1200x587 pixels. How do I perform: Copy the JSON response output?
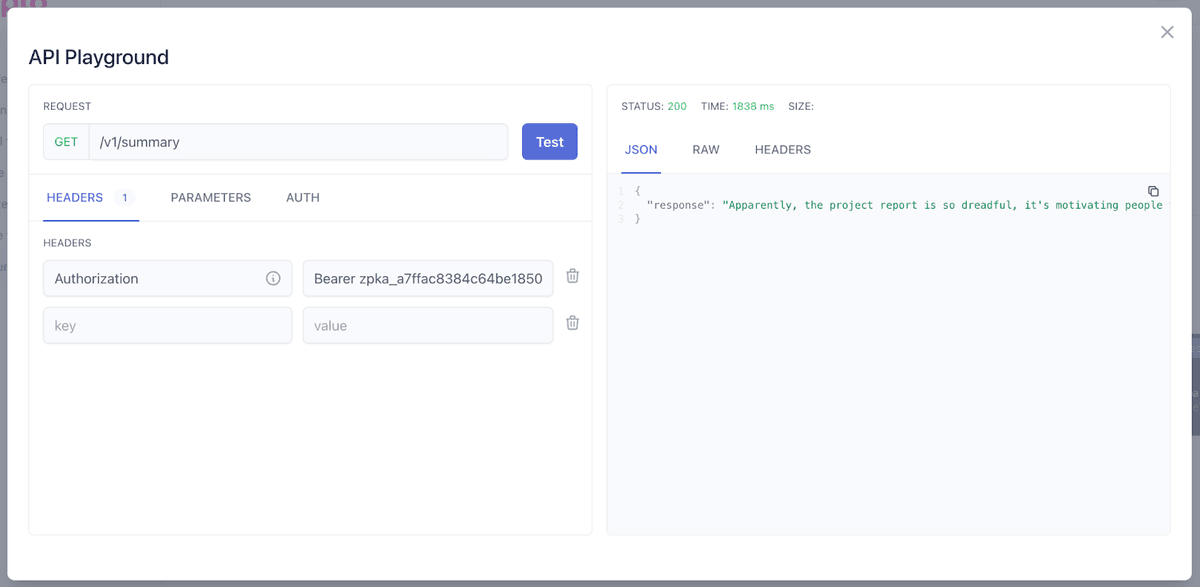coord(1154,191)
